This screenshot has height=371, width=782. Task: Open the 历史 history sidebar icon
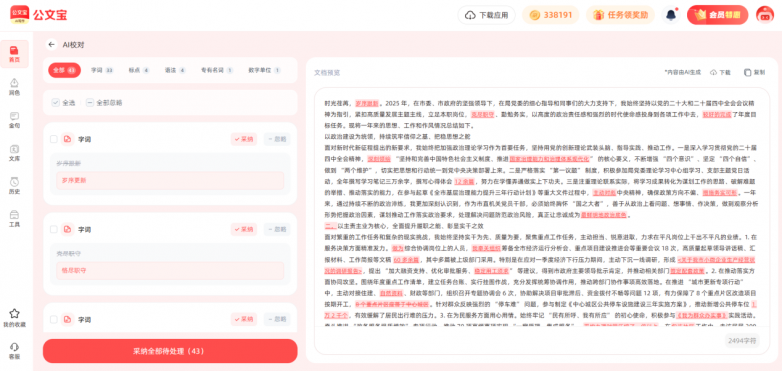[x=14, y=186]
